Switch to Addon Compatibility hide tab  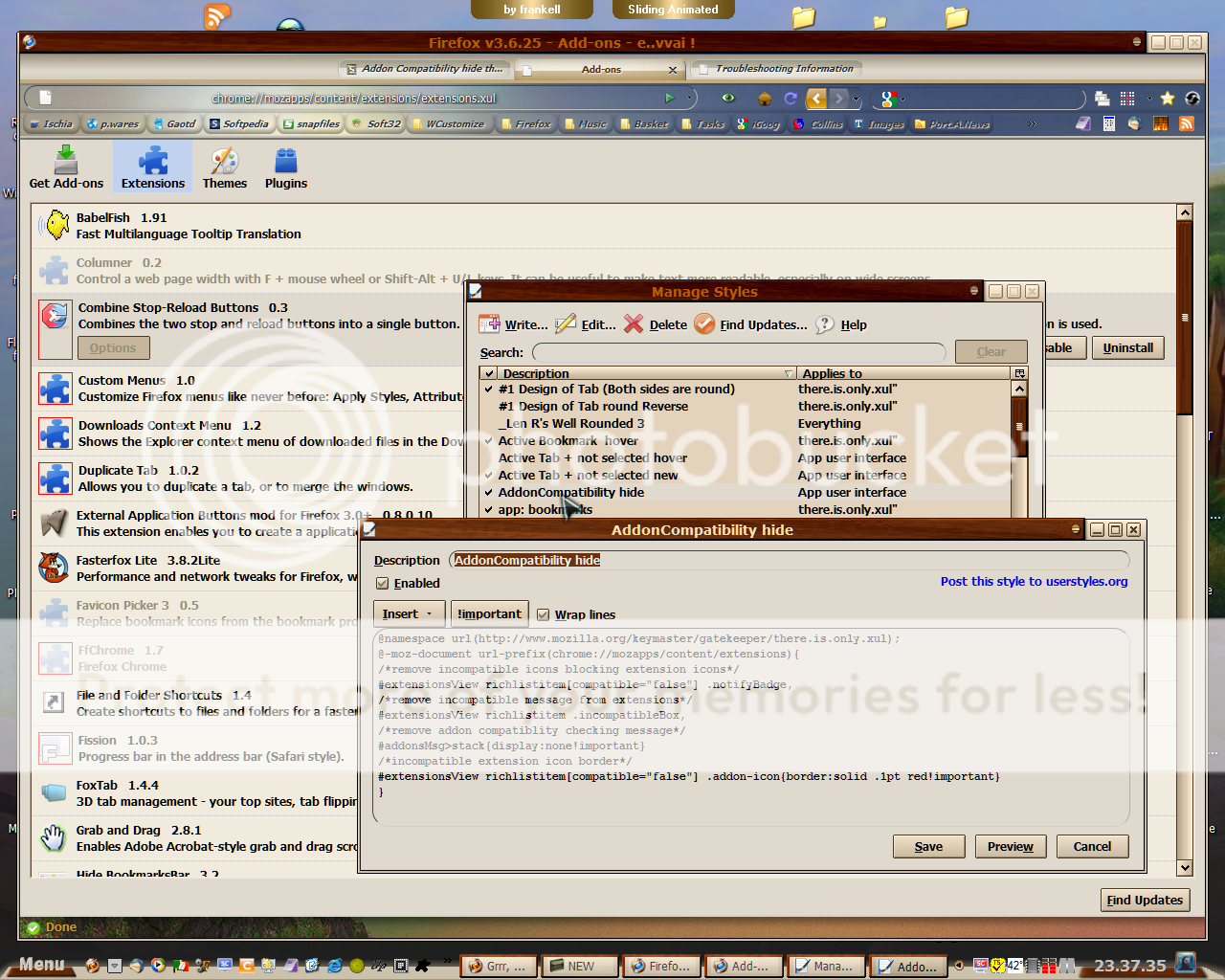[x=426, y=69]
